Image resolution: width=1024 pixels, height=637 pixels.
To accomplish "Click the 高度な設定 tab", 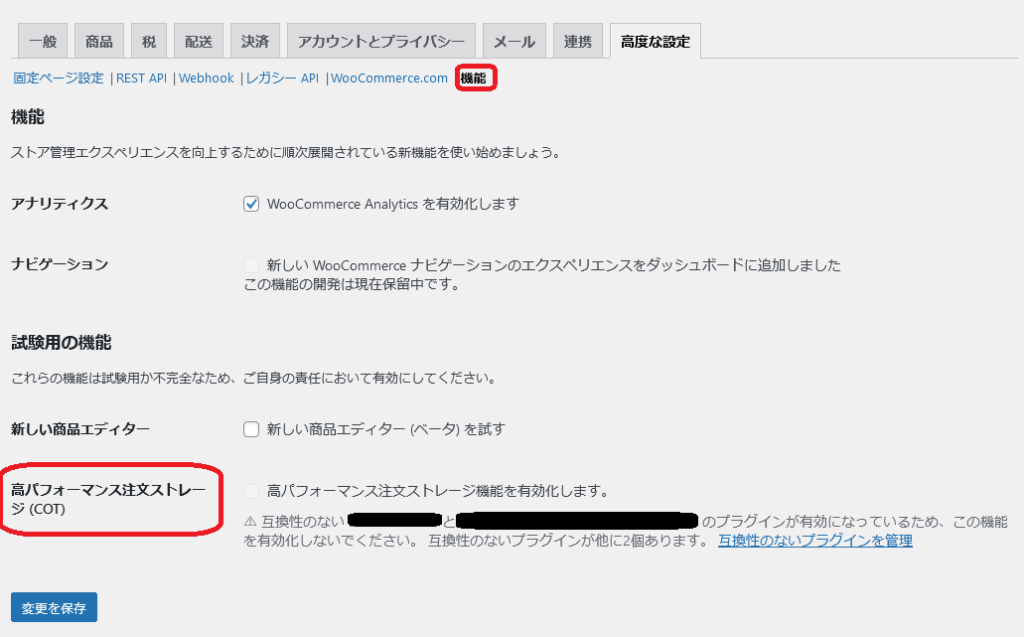I will [655, 42].
